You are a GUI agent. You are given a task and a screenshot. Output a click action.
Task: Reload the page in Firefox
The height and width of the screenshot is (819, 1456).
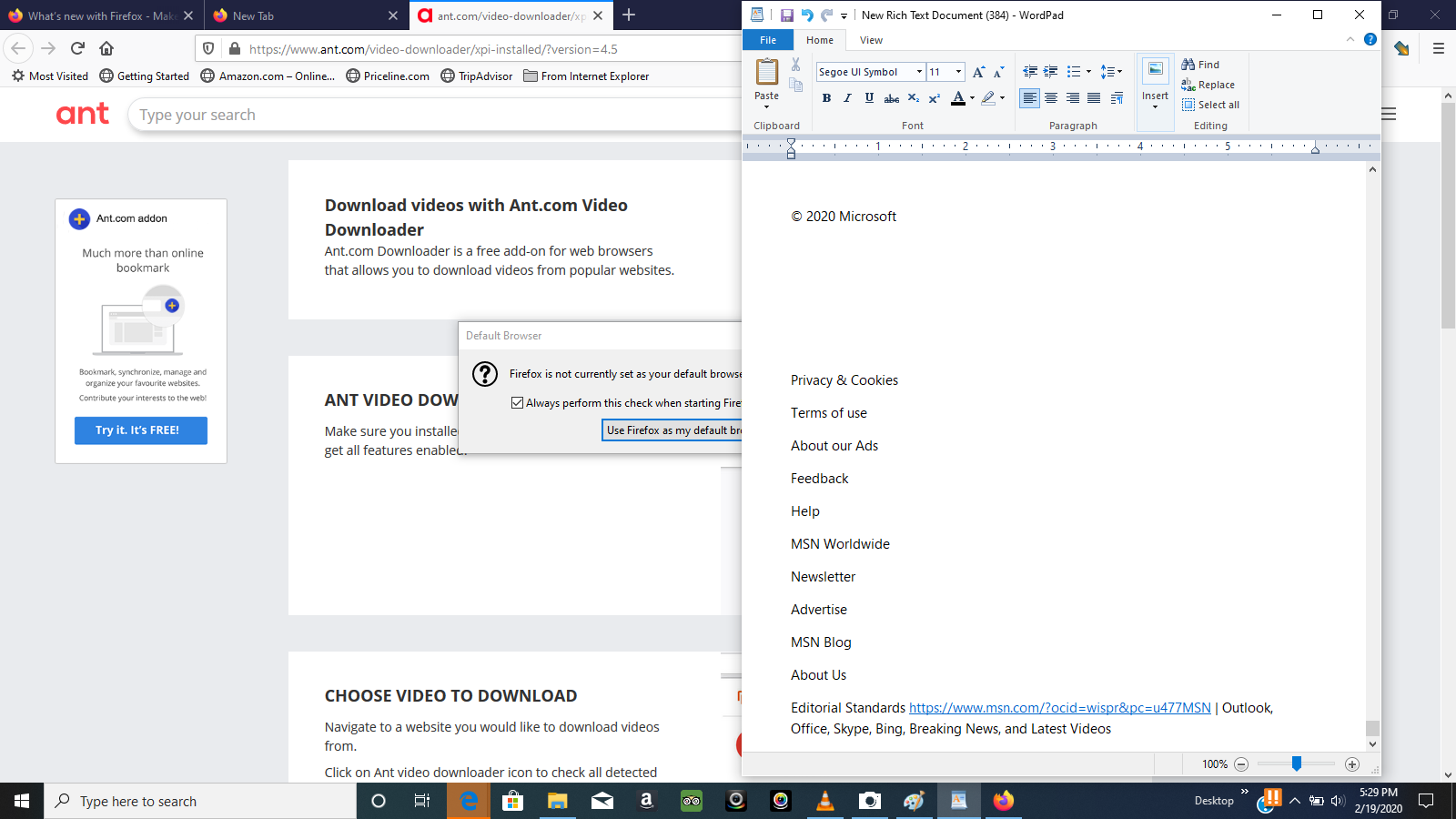coord(77,48)
